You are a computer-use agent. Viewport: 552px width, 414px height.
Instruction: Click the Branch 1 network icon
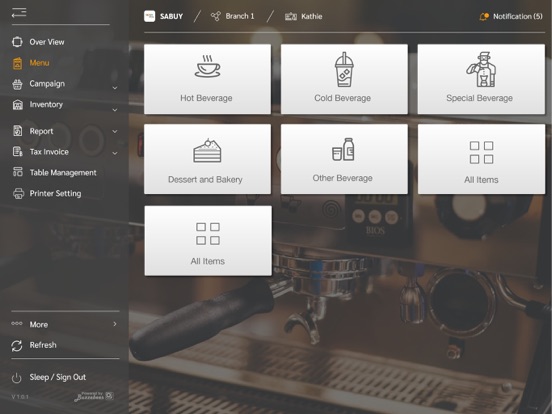(215, 16)
